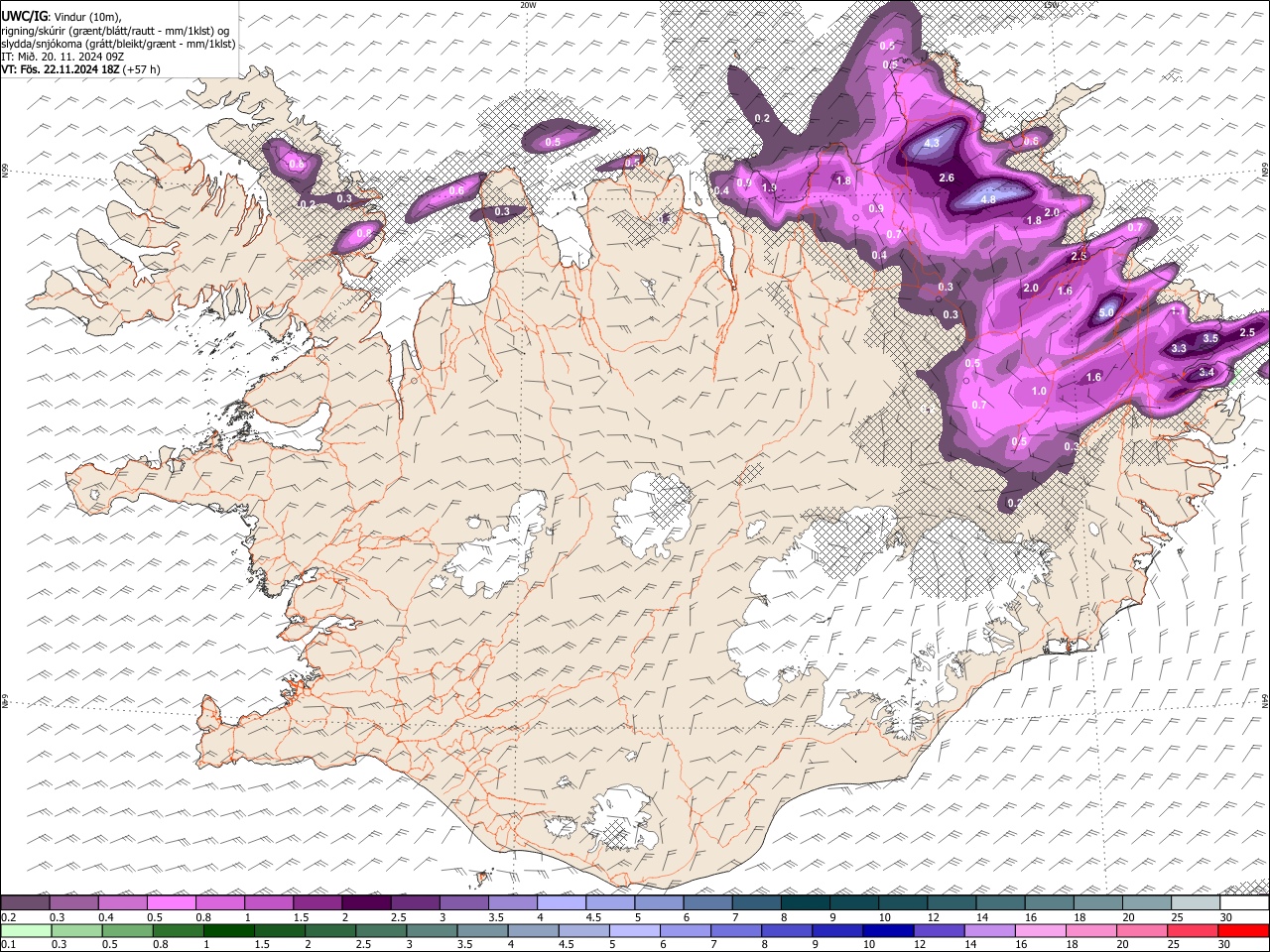
Task: Click the 20W longitude label at top
Action: coord(528,5)
